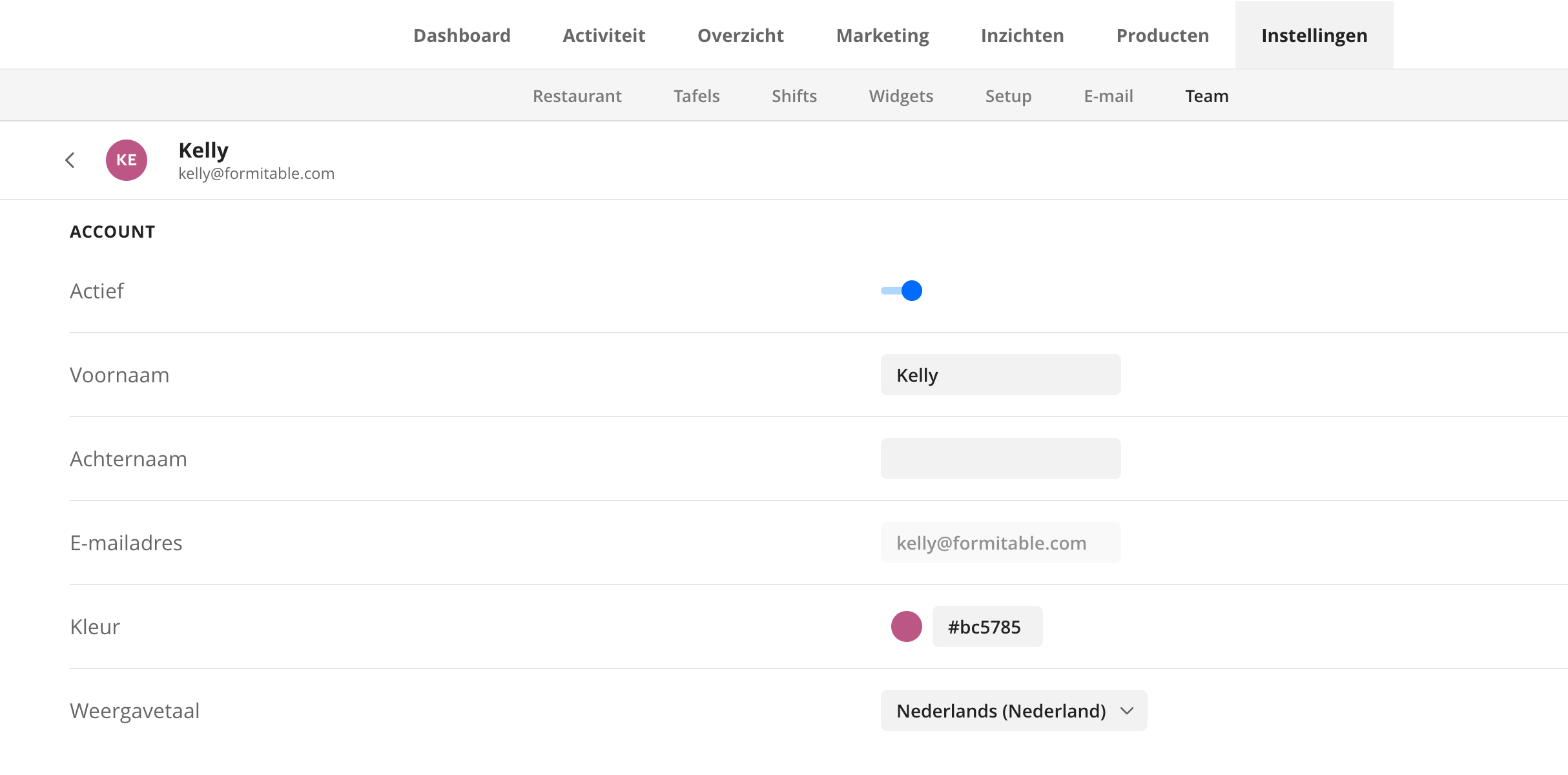Click the pink Kleur color swatch
1568x775 pixels.
[x=906, y=626]
